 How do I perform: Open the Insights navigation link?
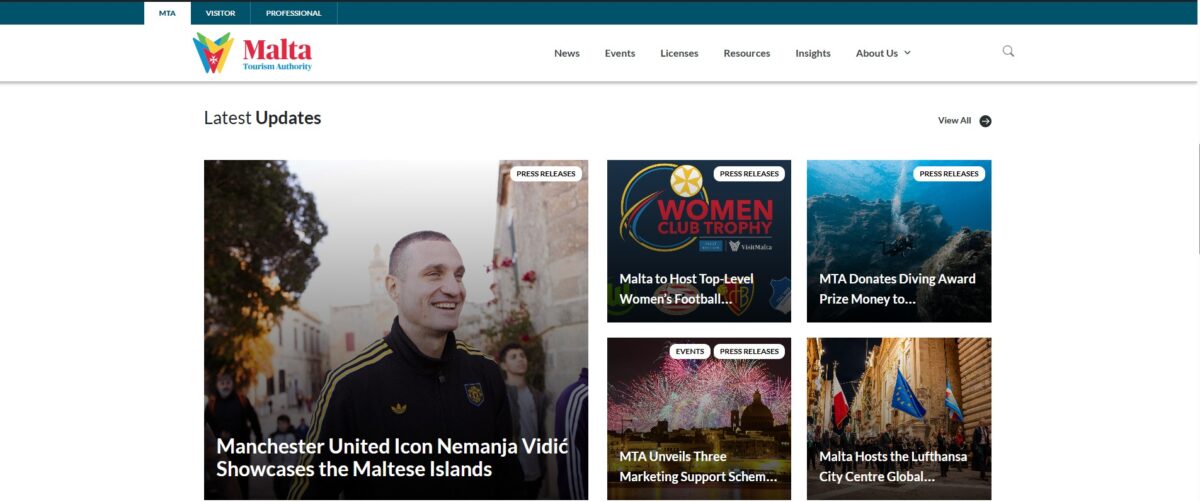pos(813,53)
